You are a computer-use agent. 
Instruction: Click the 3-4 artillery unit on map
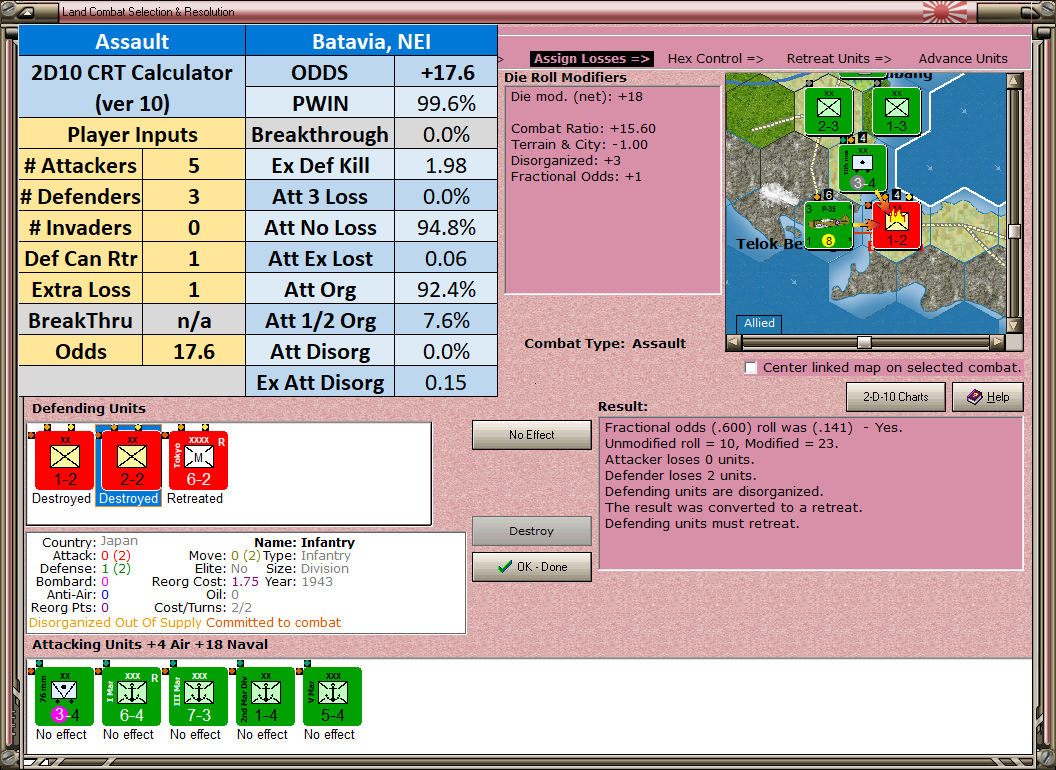(x=863, y=168)
